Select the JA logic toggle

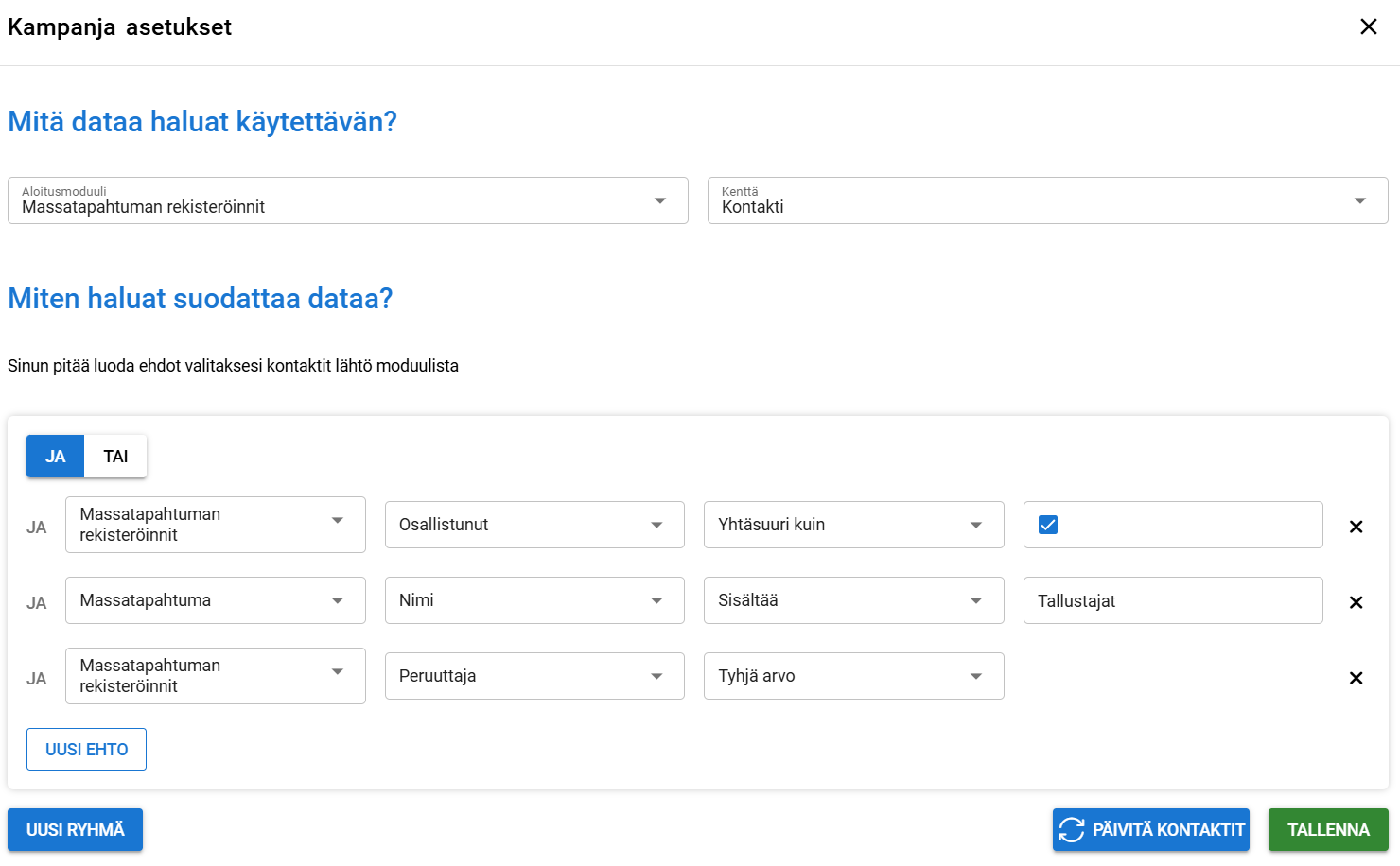coord(56,457)
